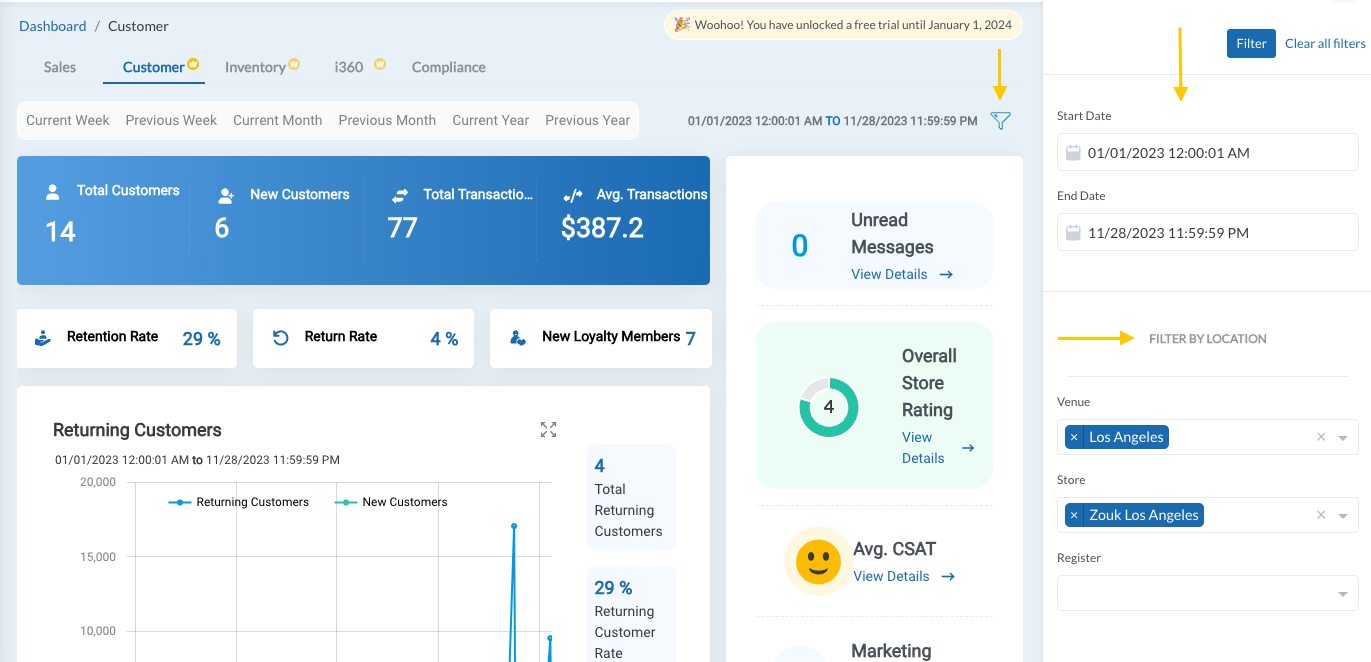Select the Previous Month range
Viewport: 1371px width, 662px height.
pyautogui.click(x=387, y=120)
